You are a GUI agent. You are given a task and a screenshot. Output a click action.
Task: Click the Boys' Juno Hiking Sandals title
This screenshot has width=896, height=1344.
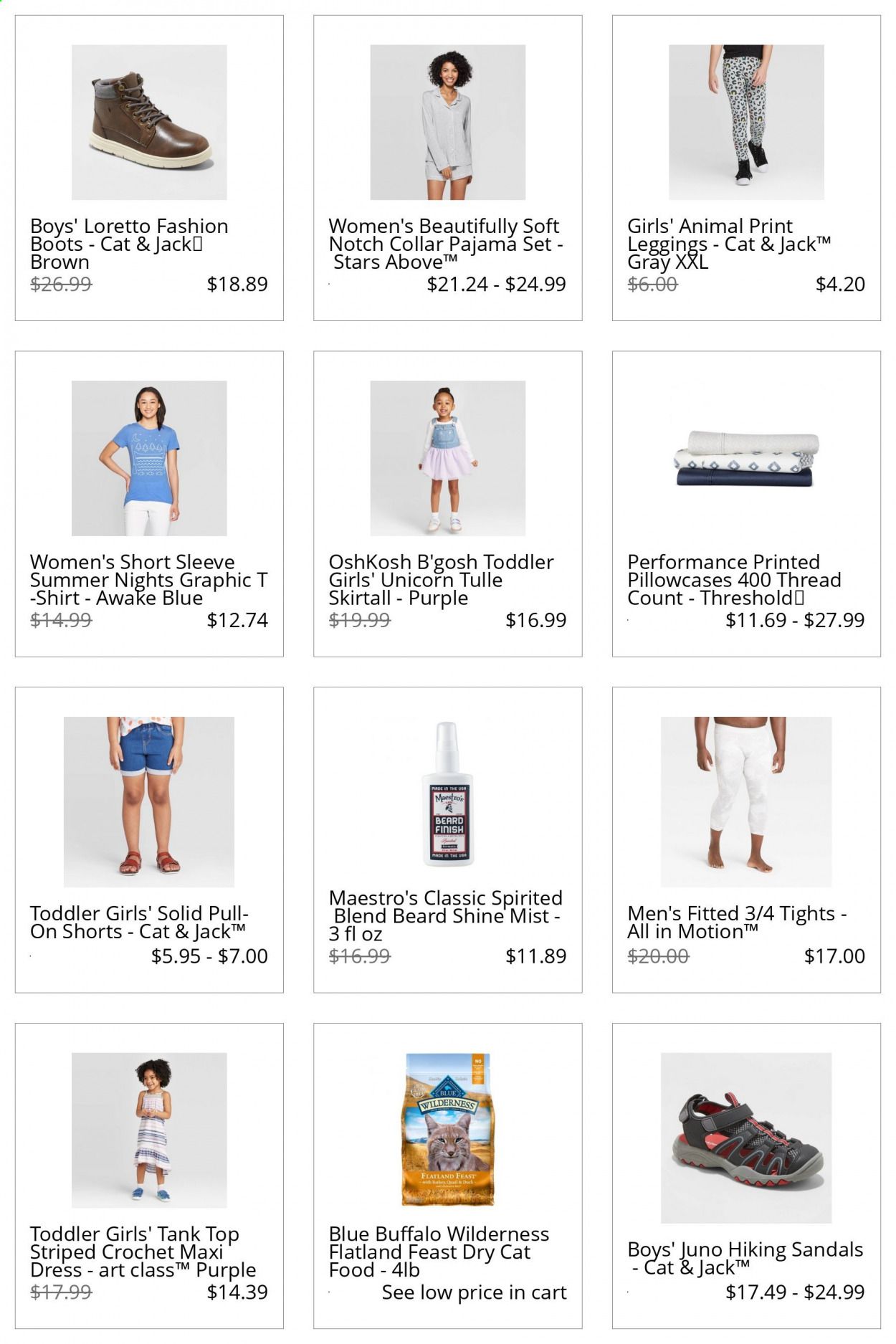(745, 1258)
